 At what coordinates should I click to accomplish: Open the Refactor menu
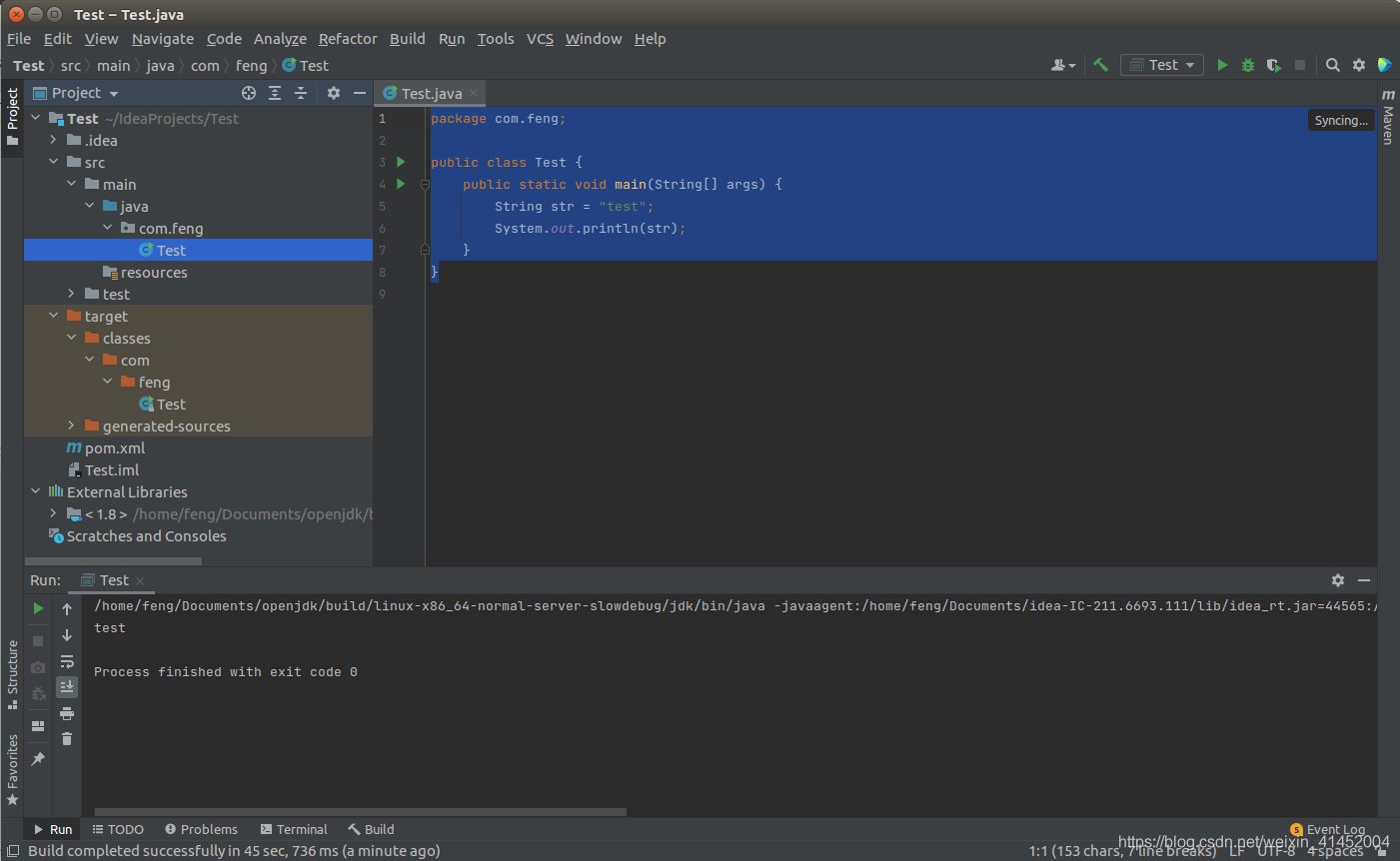347,39
